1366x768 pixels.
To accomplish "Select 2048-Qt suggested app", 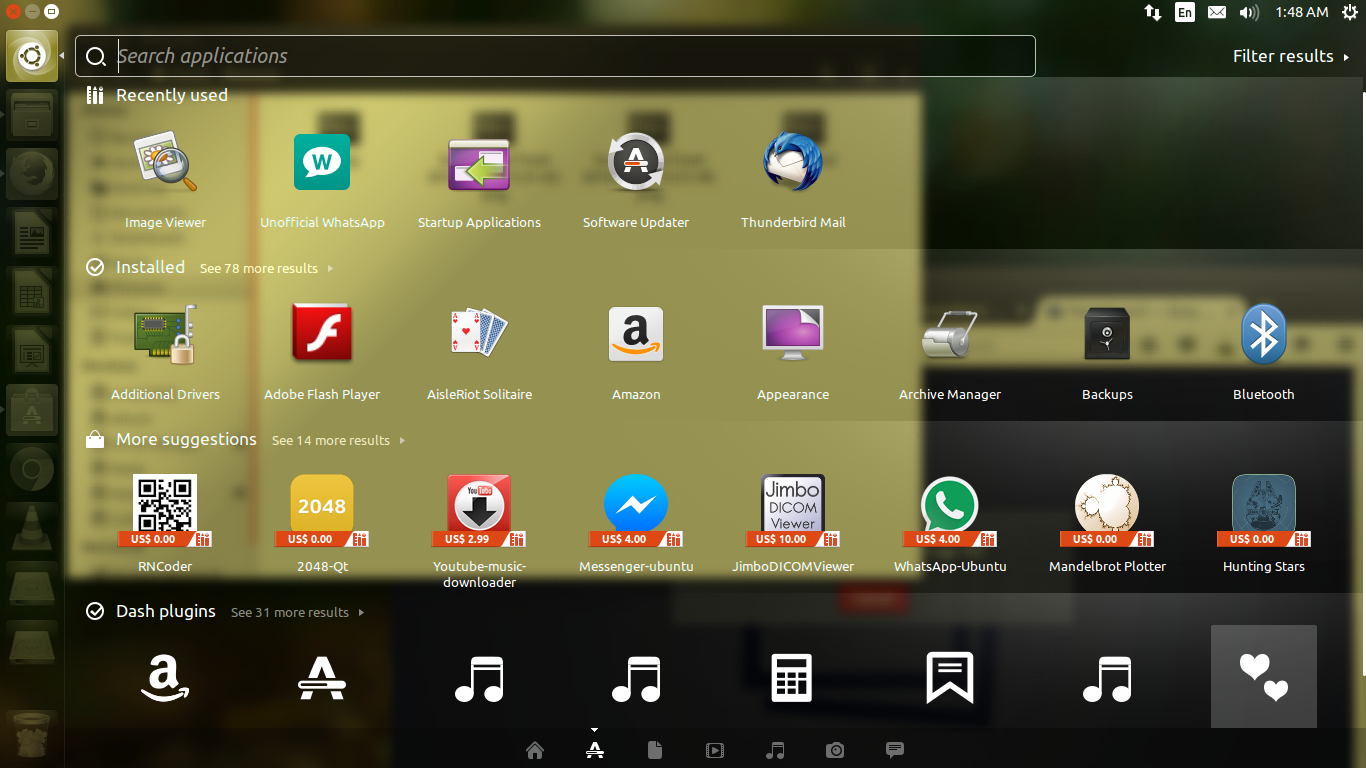I will coord(322,524).
